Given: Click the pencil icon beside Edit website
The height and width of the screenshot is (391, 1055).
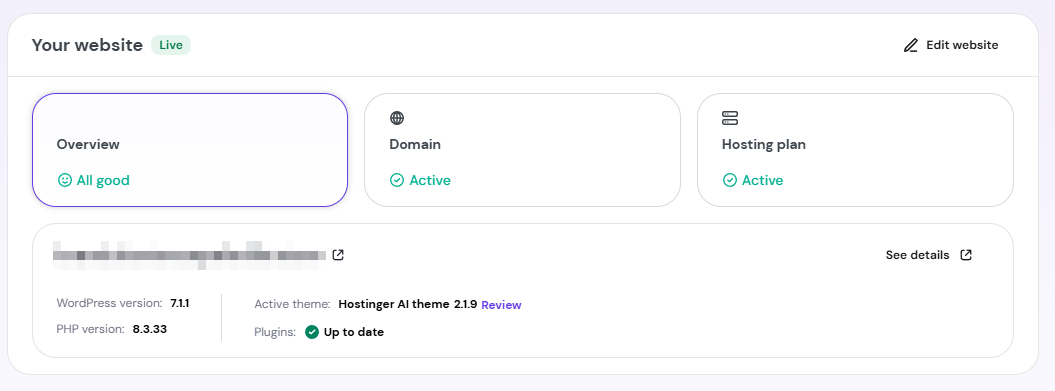Looking at the screenshot, I should (910, 45).
